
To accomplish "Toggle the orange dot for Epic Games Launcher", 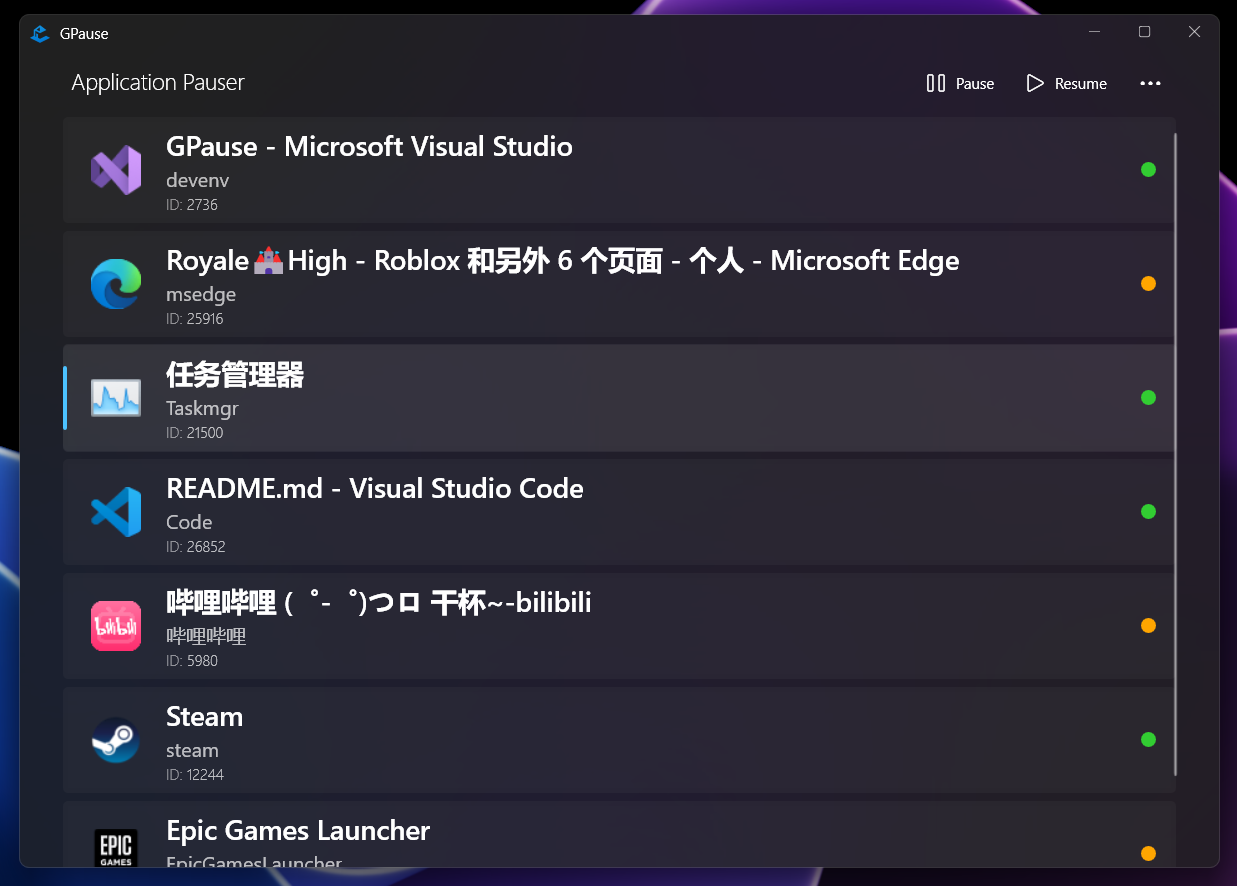I will point(1148,854).
